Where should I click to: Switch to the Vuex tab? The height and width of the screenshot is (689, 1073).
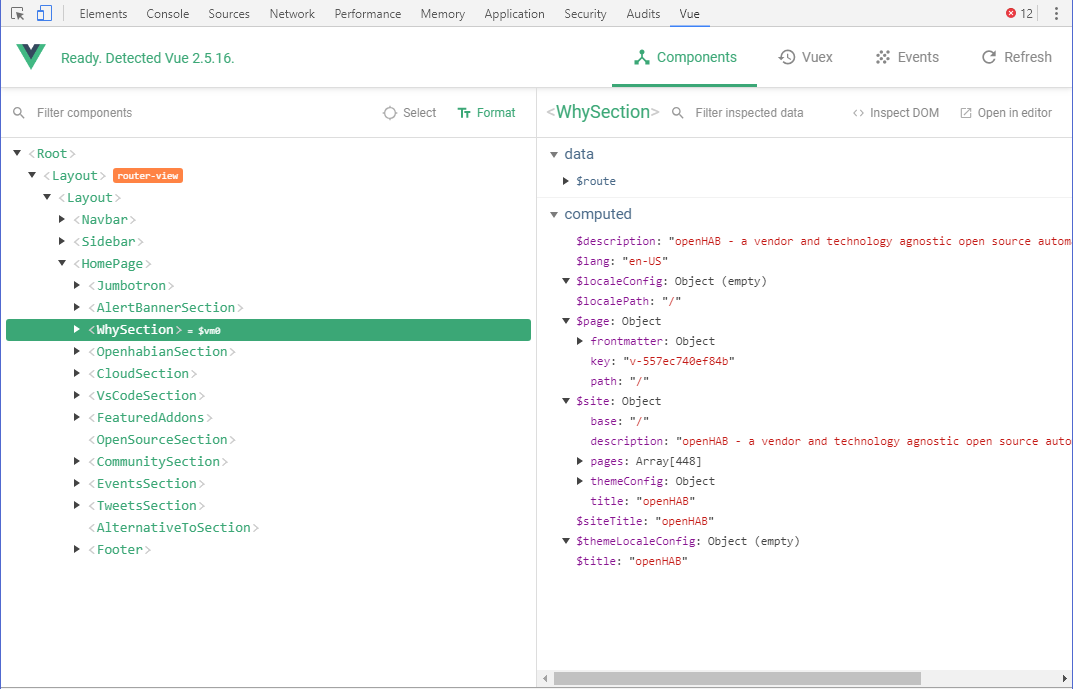tap(805, 57)
